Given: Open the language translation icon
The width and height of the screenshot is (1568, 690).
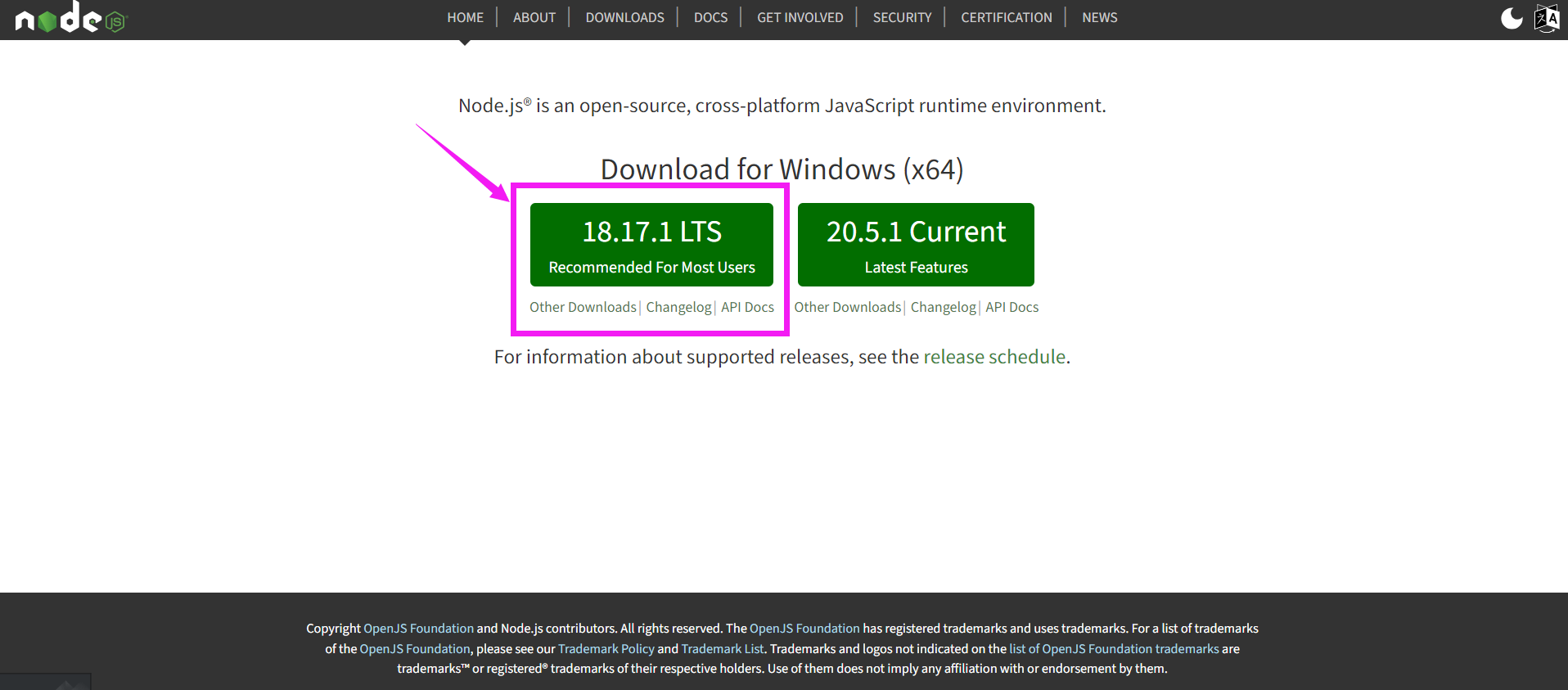Looking at the screenshot, I should 1547,18.
